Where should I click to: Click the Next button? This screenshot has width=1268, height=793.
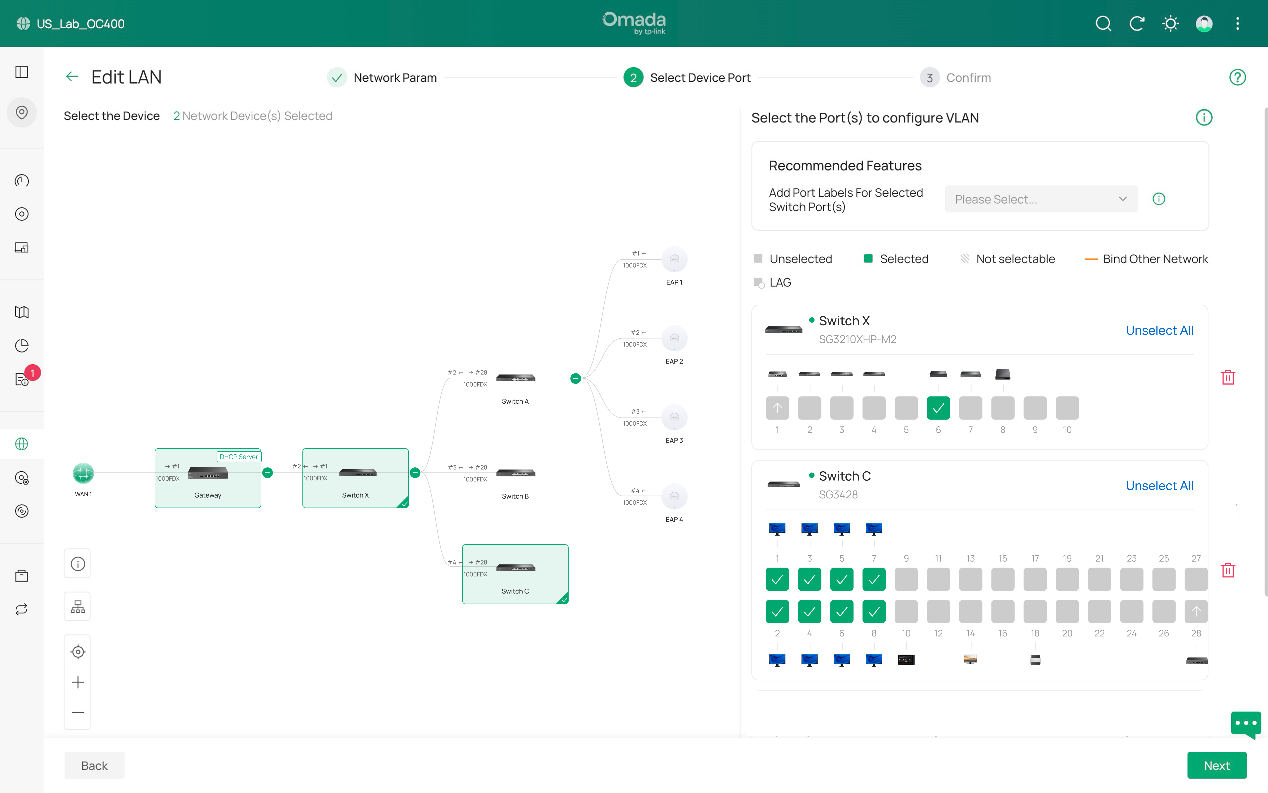1216,765
